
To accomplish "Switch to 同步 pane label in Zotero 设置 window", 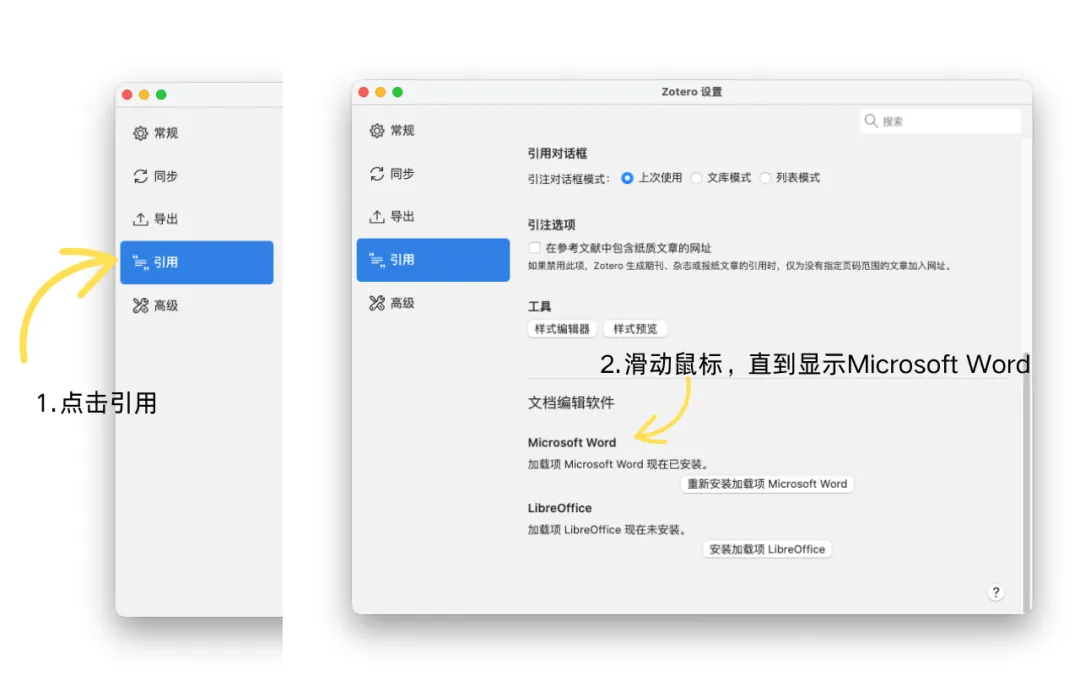I will (x=402, y=174).
